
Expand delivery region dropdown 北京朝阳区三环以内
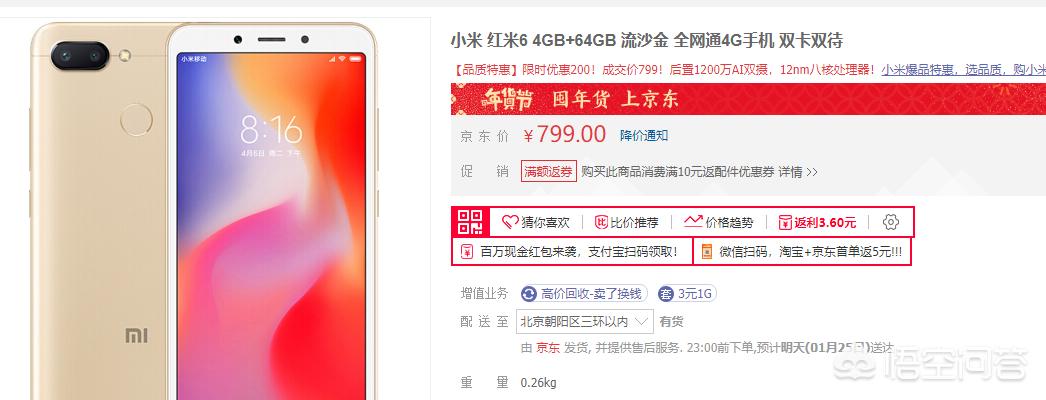point(584,322)
